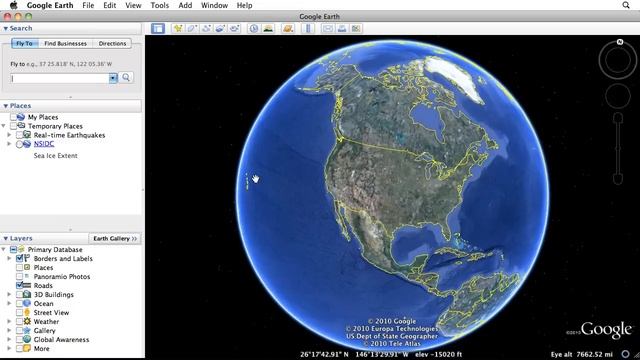This screenshot has height=360, width=640.
Task: Expand the Borders and Labels layer
Action: [x=9, y=258]
